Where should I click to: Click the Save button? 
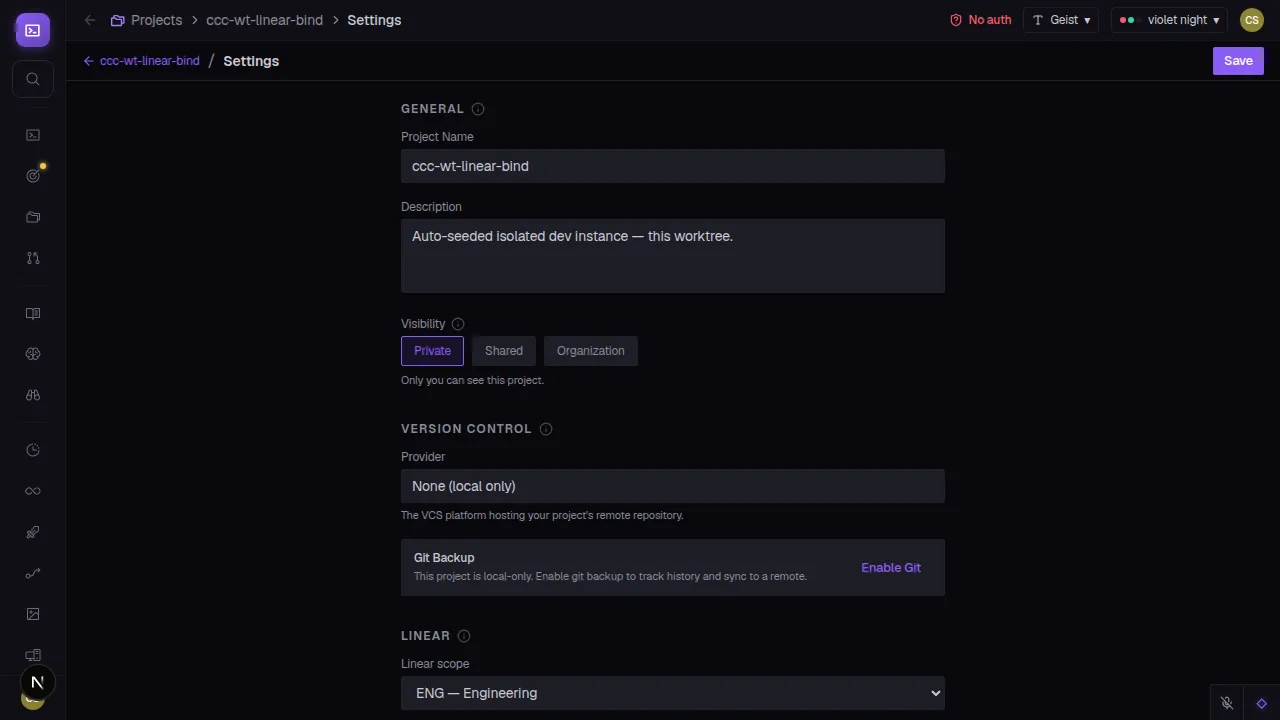coord(1238,61)
